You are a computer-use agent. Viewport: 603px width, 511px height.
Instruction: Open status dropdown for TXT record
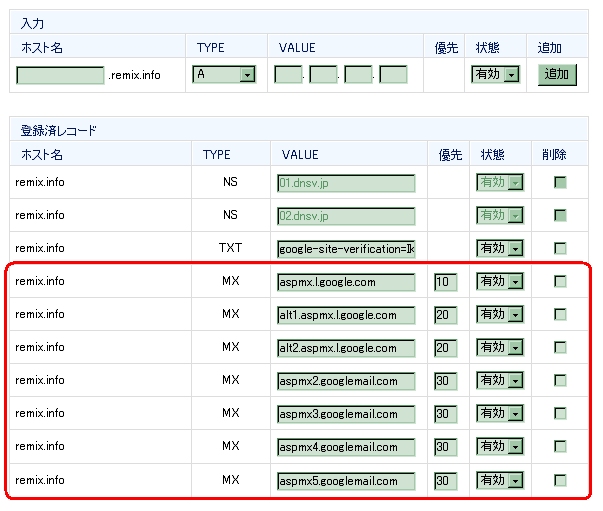[500, 248]
